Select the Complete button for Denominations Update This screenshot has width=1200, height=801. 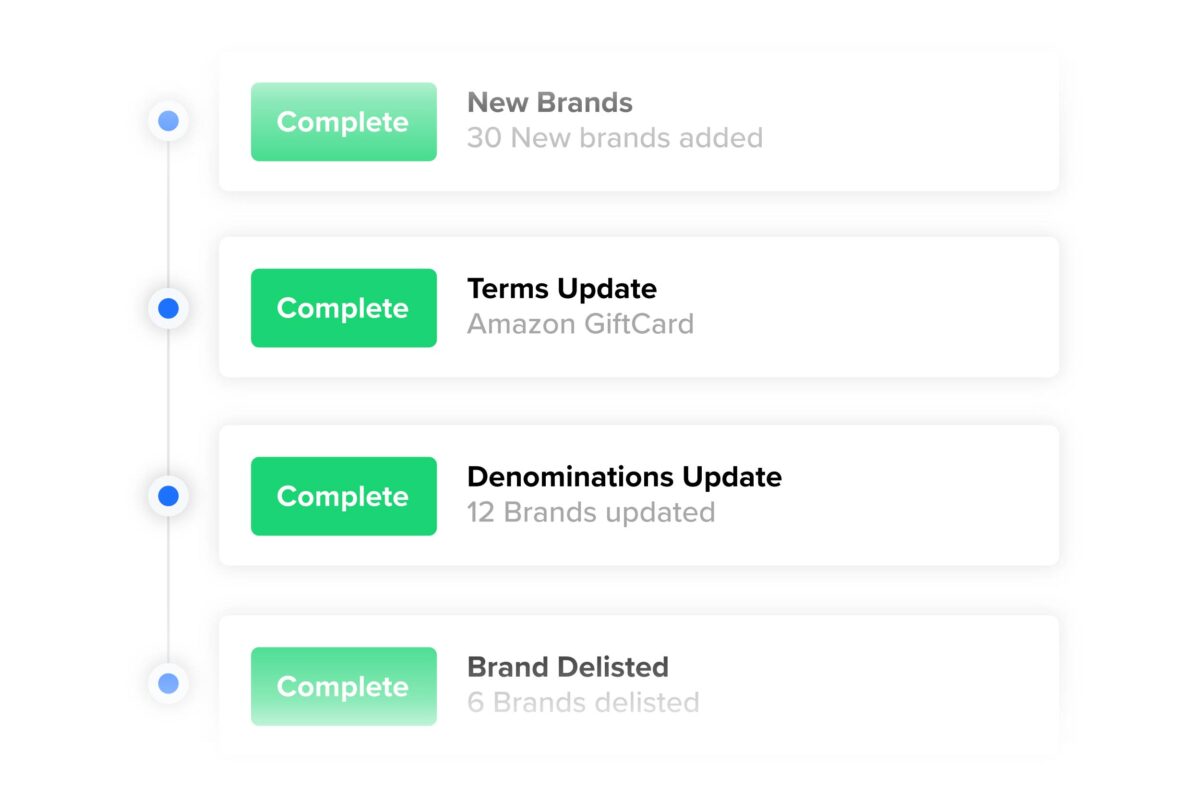point(344,496)
